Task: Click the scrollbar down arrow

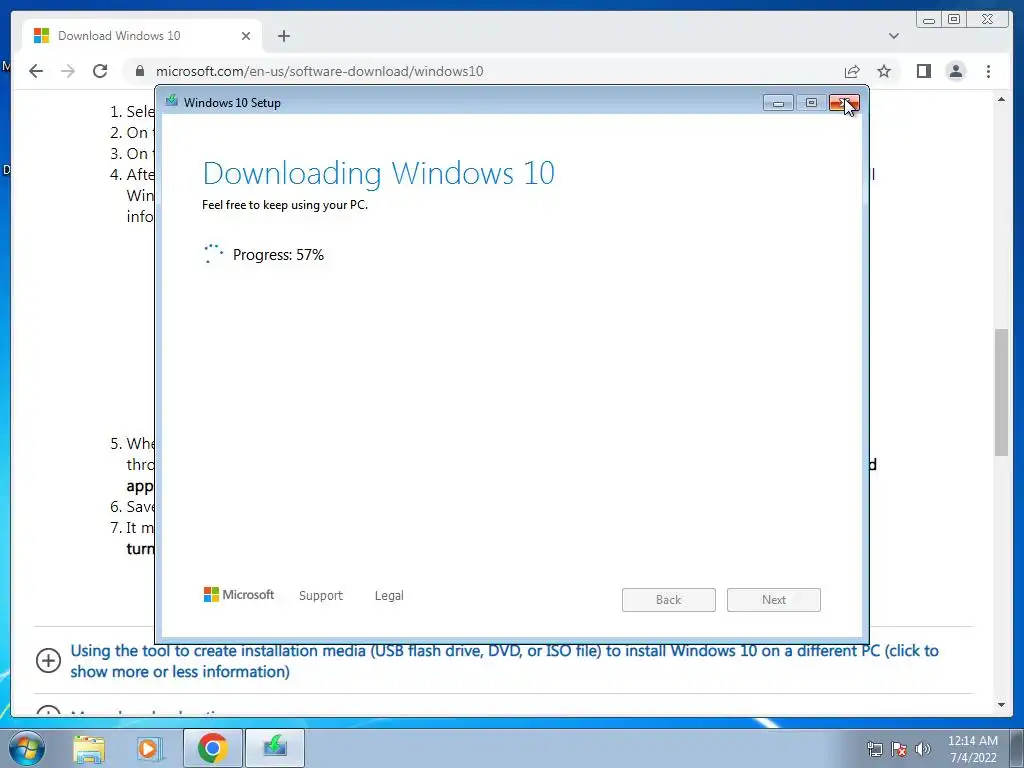Action: (x=1002, y=705)
